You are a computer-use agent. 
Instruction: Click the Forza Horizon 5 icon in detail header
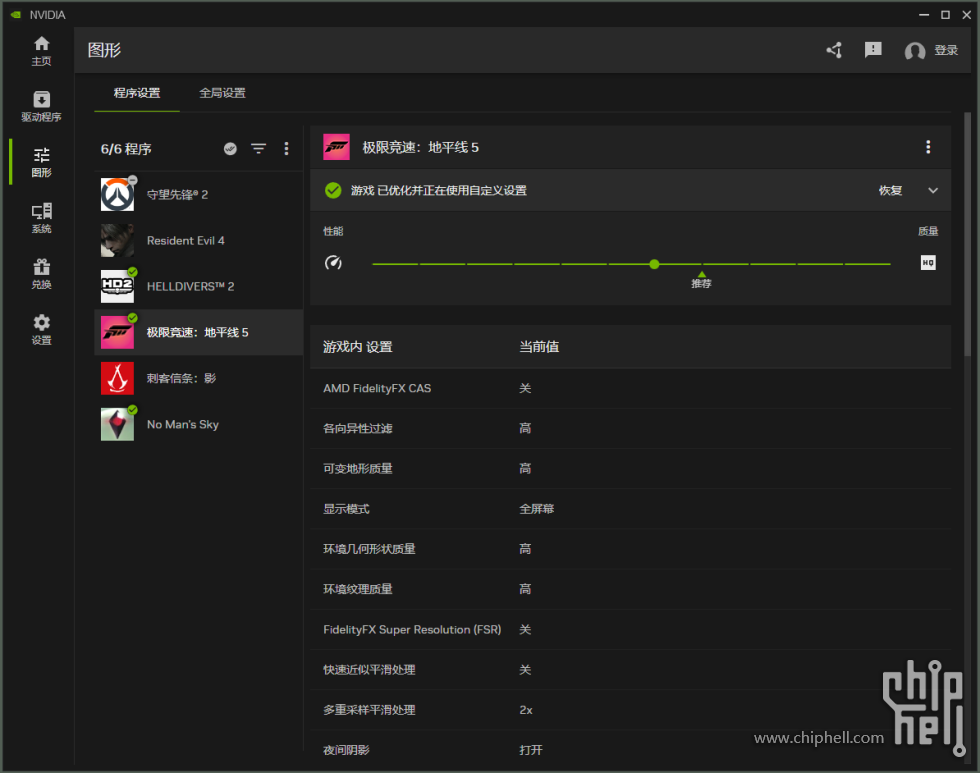(x=336, y=147)
